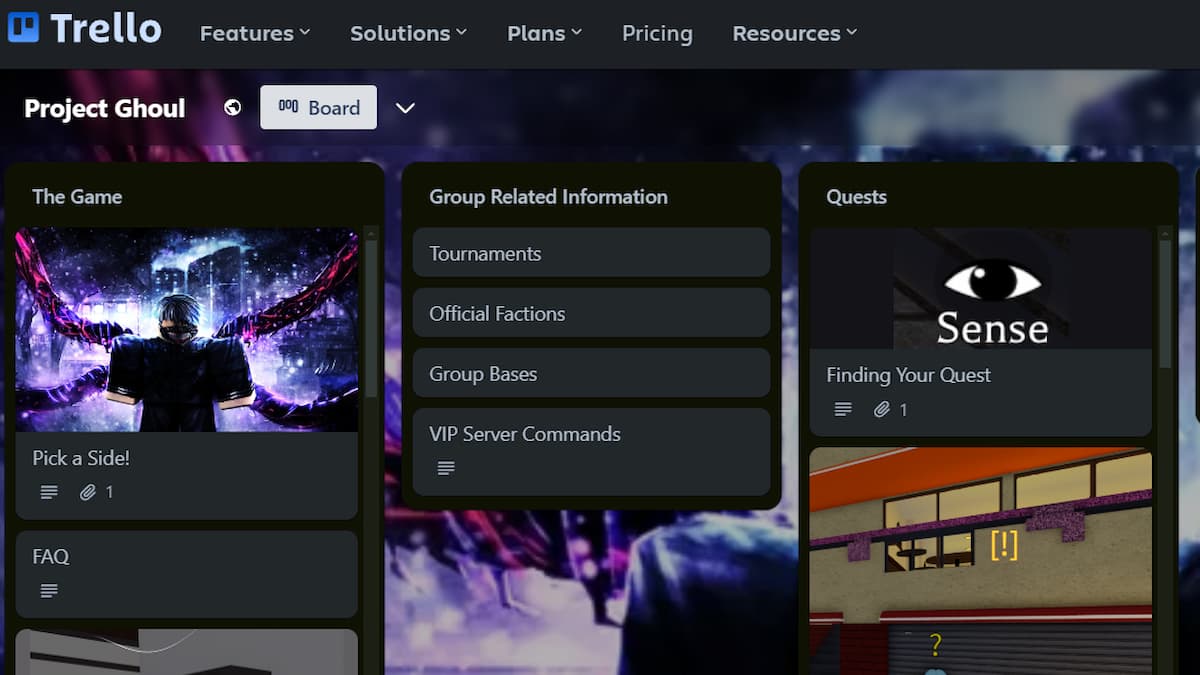The image size is (1200, 675).
Task: Open the Official Factions card
Action: (590, 313)
